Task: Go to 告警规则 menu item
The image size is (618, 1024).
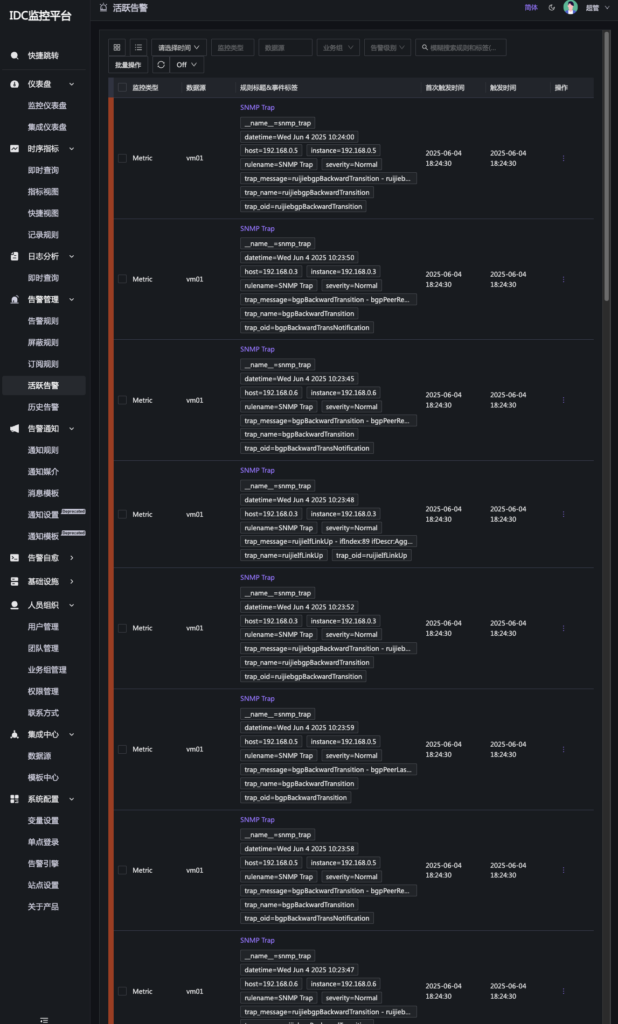Action: click(43, 321)
